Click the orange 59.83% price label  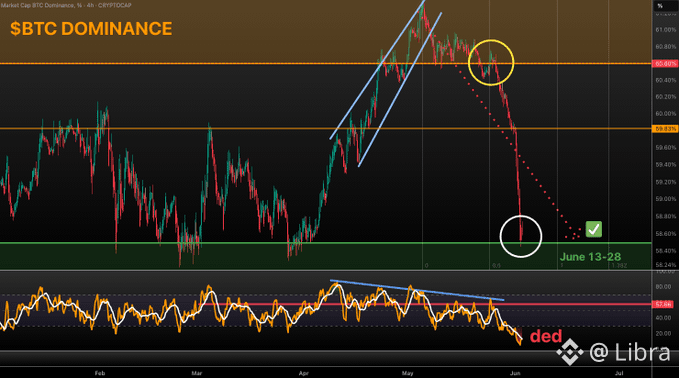tap(665, 129)
